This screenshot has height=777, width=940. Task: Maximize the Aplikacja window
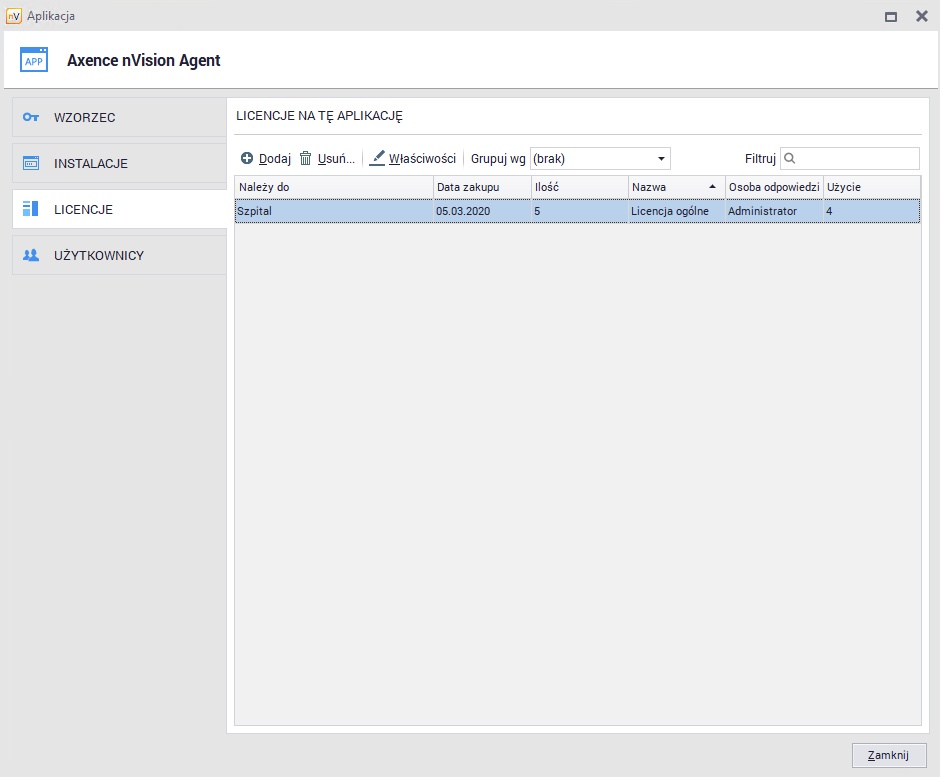pos(891,16)
